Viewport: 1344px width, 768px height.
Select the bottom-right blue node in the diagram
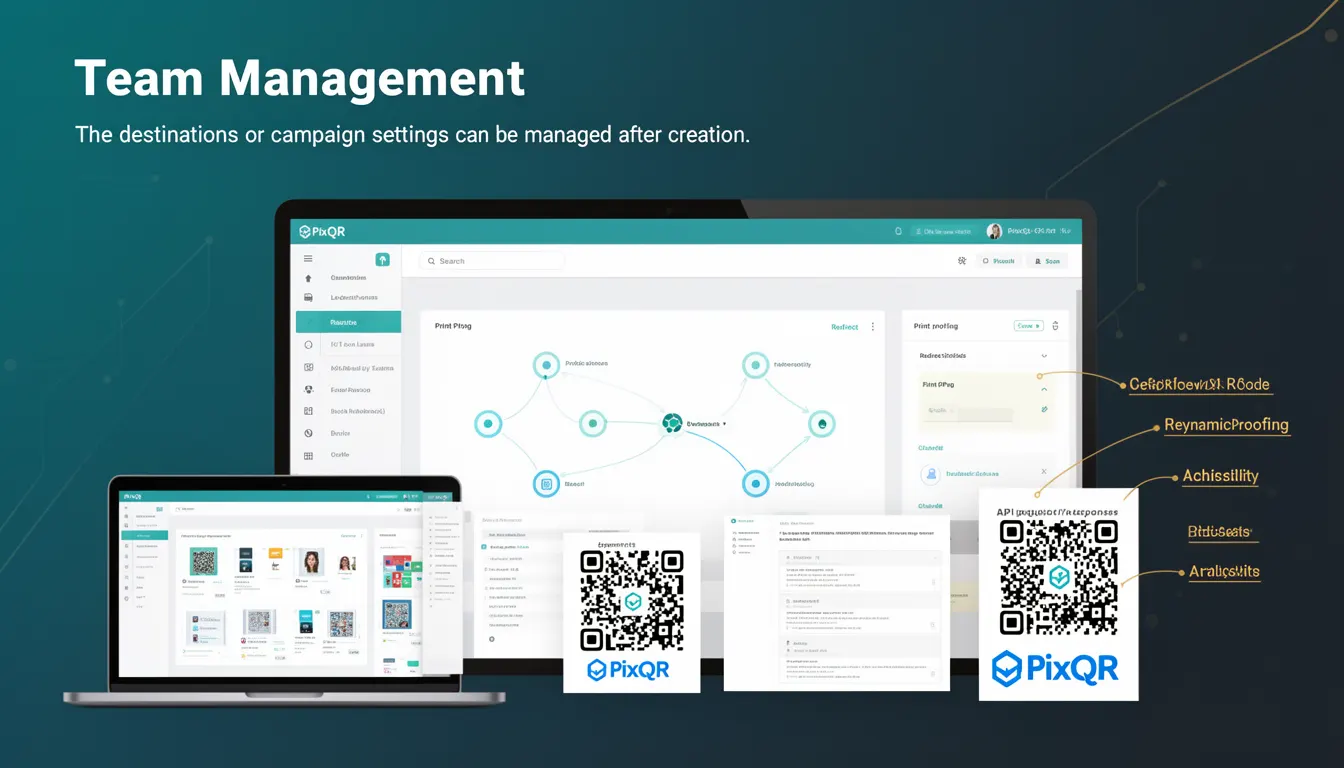tap(756, 484)
